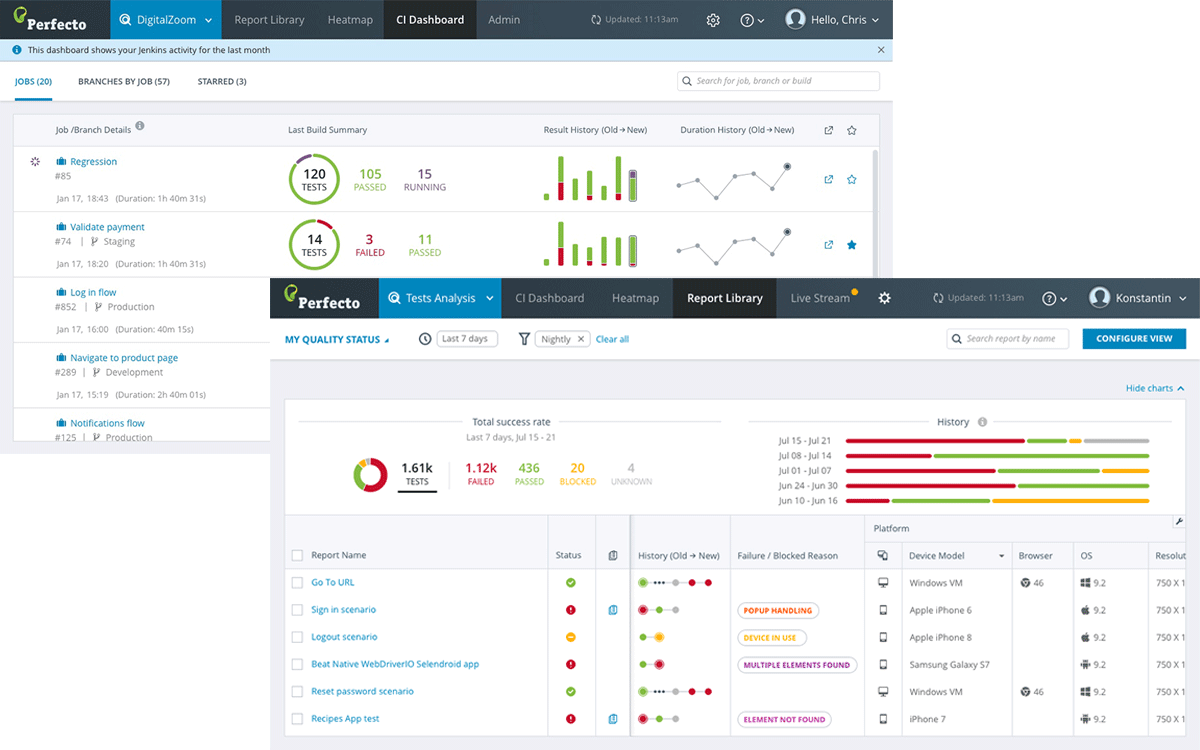Click external link column header icon
The height and width of the screenshot is (750, 1200).
pyautogui.click(x=828, y=130)
